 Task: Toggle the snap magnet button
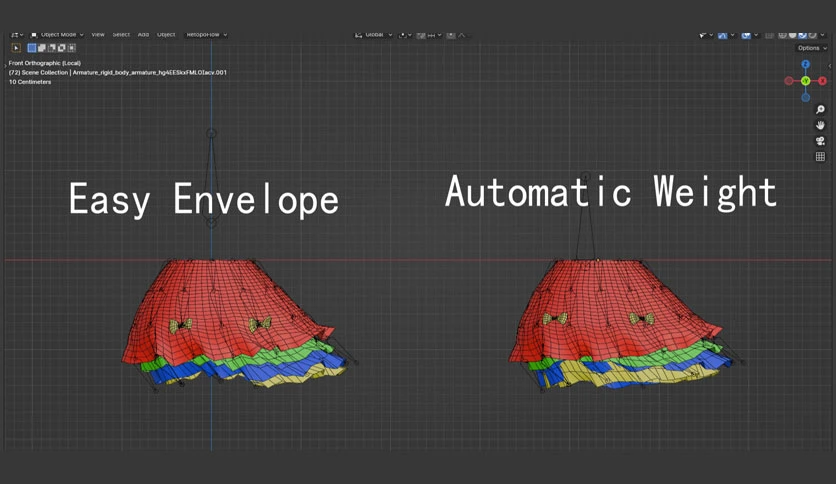(421, 35)
